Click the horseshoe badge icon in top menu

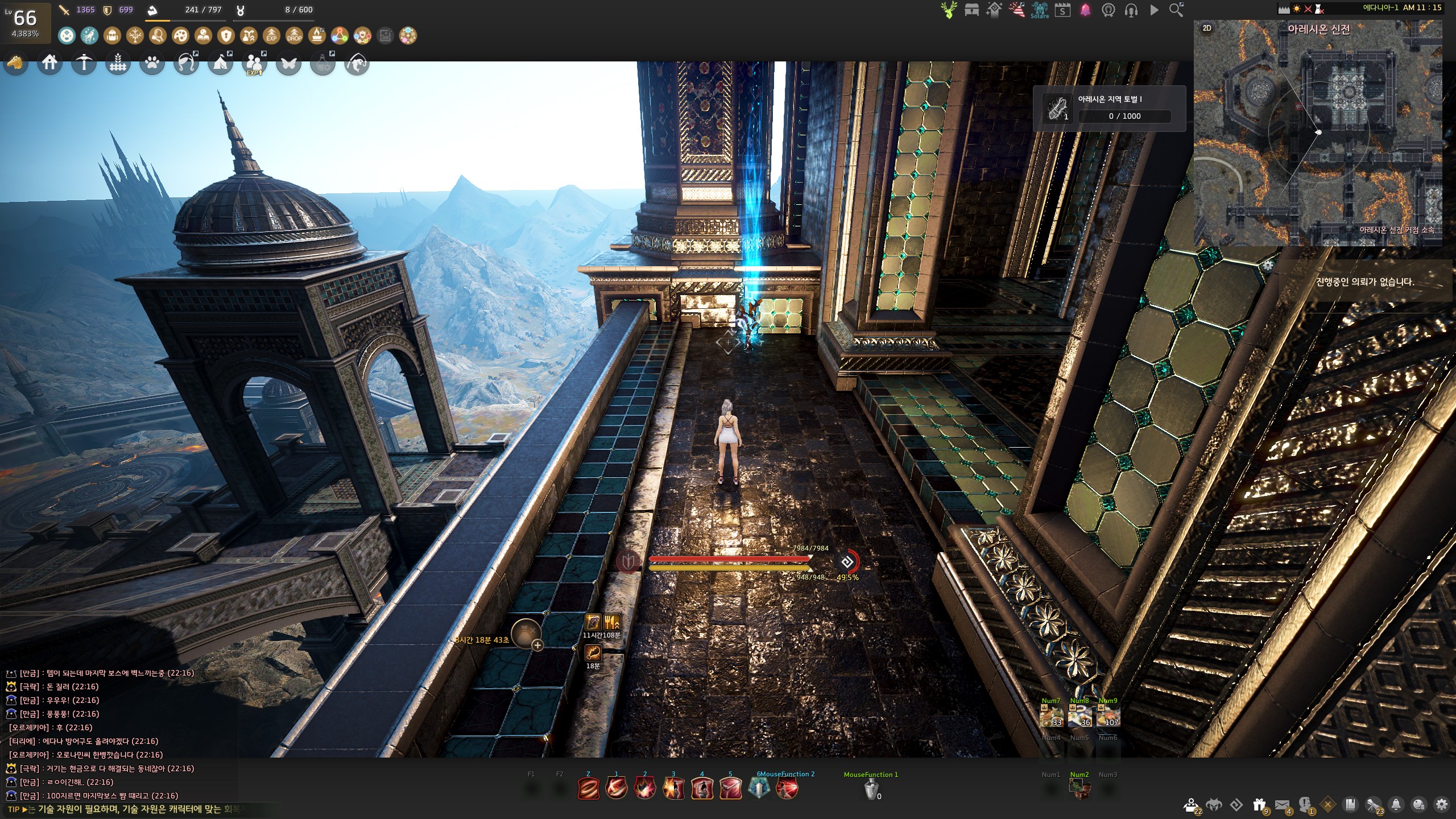pos(1108,10)
